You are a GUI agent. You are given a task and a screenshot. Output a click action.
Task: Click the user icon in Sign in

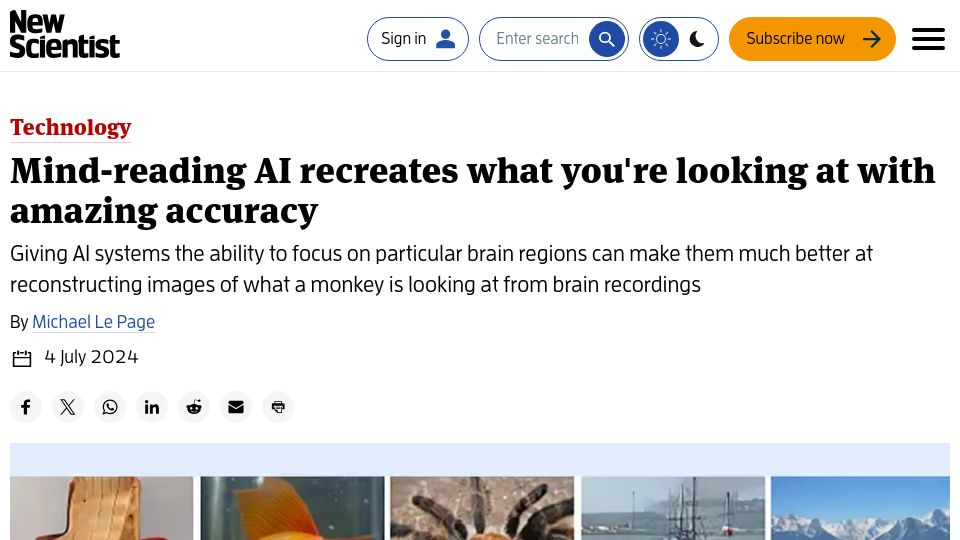[445, 39]
